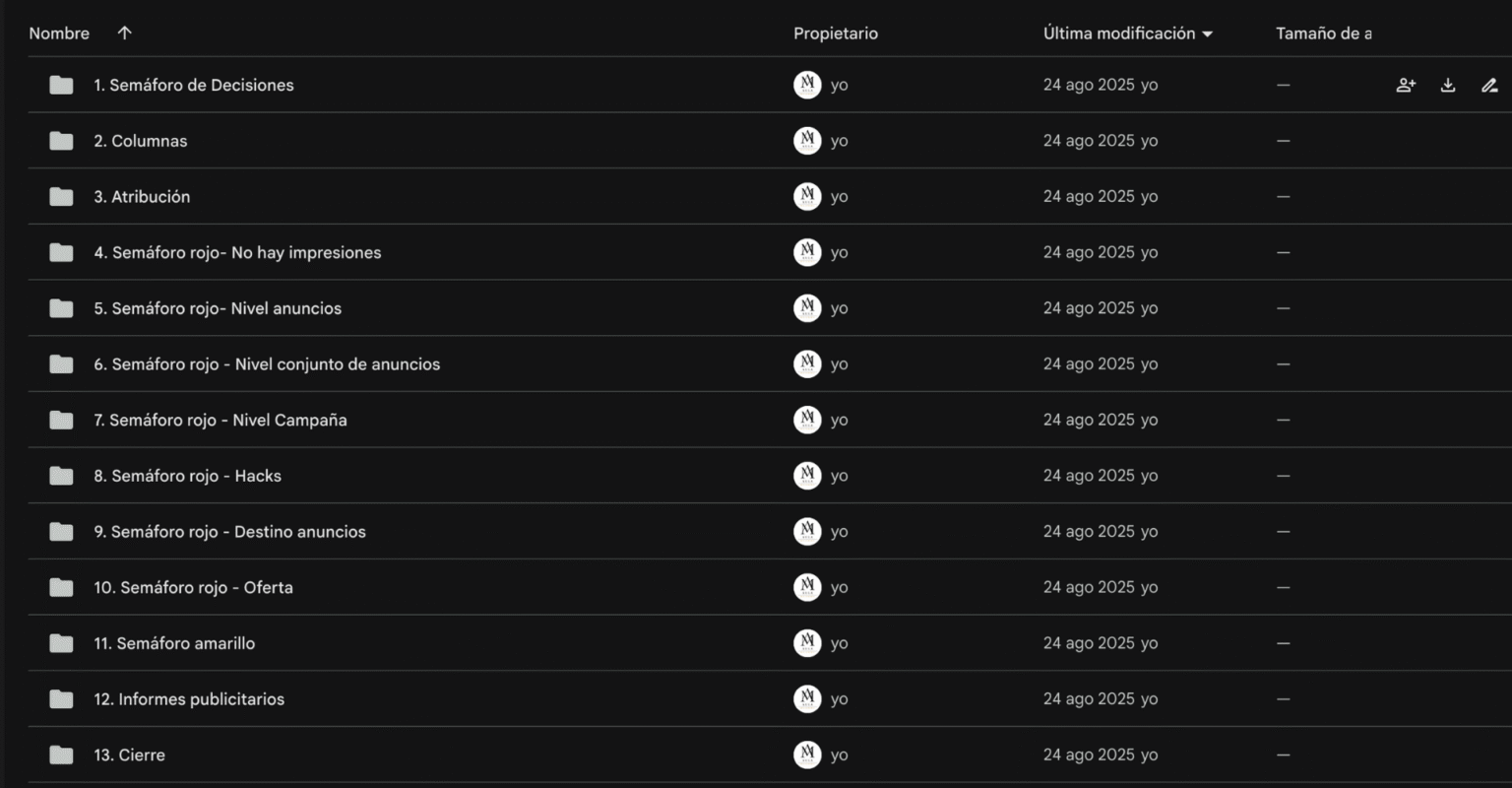Download the Semáforo de Decisiones folder
The height and width of the screenshot is (788, 1512).
[x=1448, y=86]
